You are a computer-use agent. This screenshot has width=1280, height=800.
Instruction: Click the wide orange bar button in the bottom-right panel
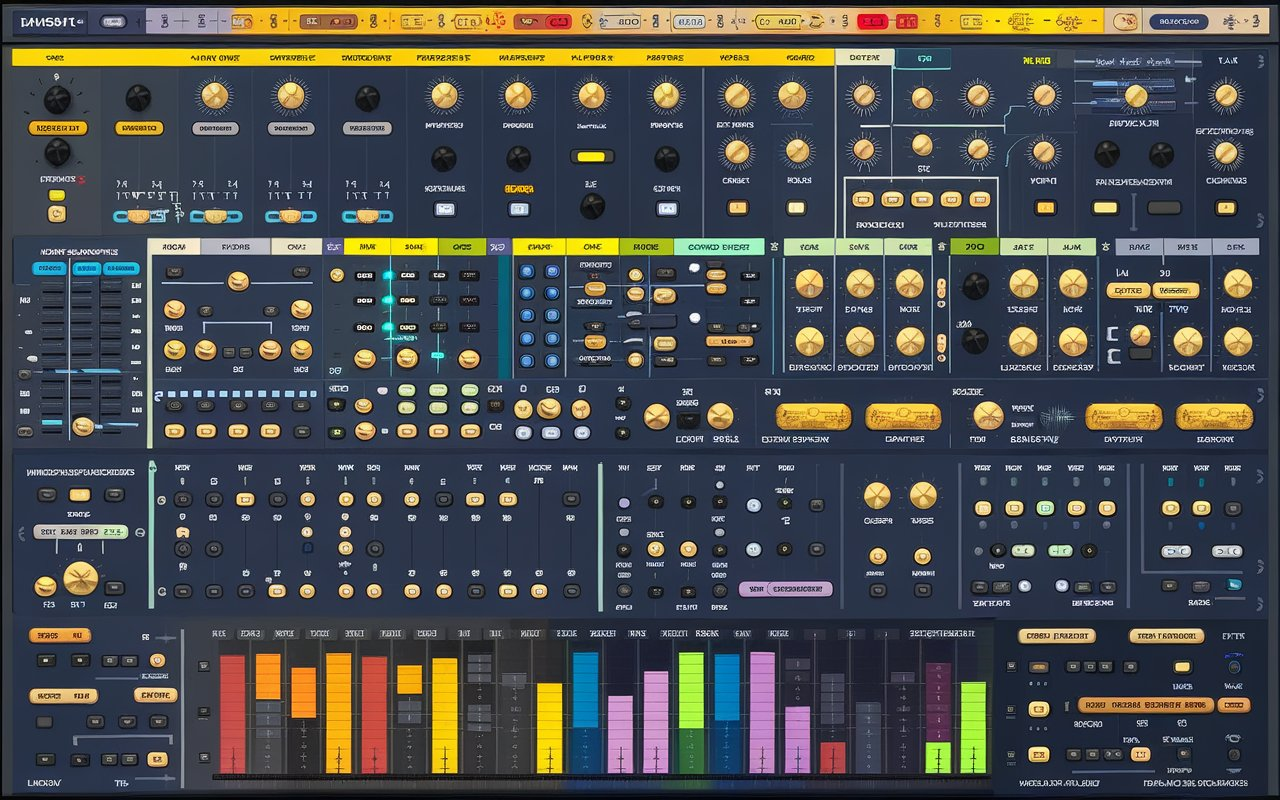pos(1146,705)
